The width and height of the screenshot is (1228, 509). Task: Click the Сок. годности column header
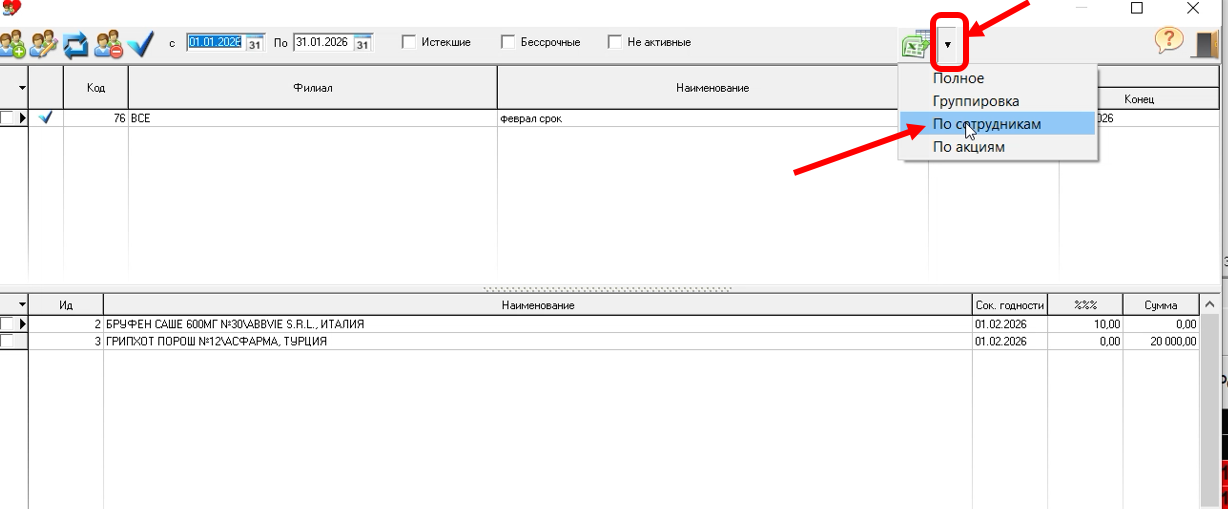point(1010,305)
